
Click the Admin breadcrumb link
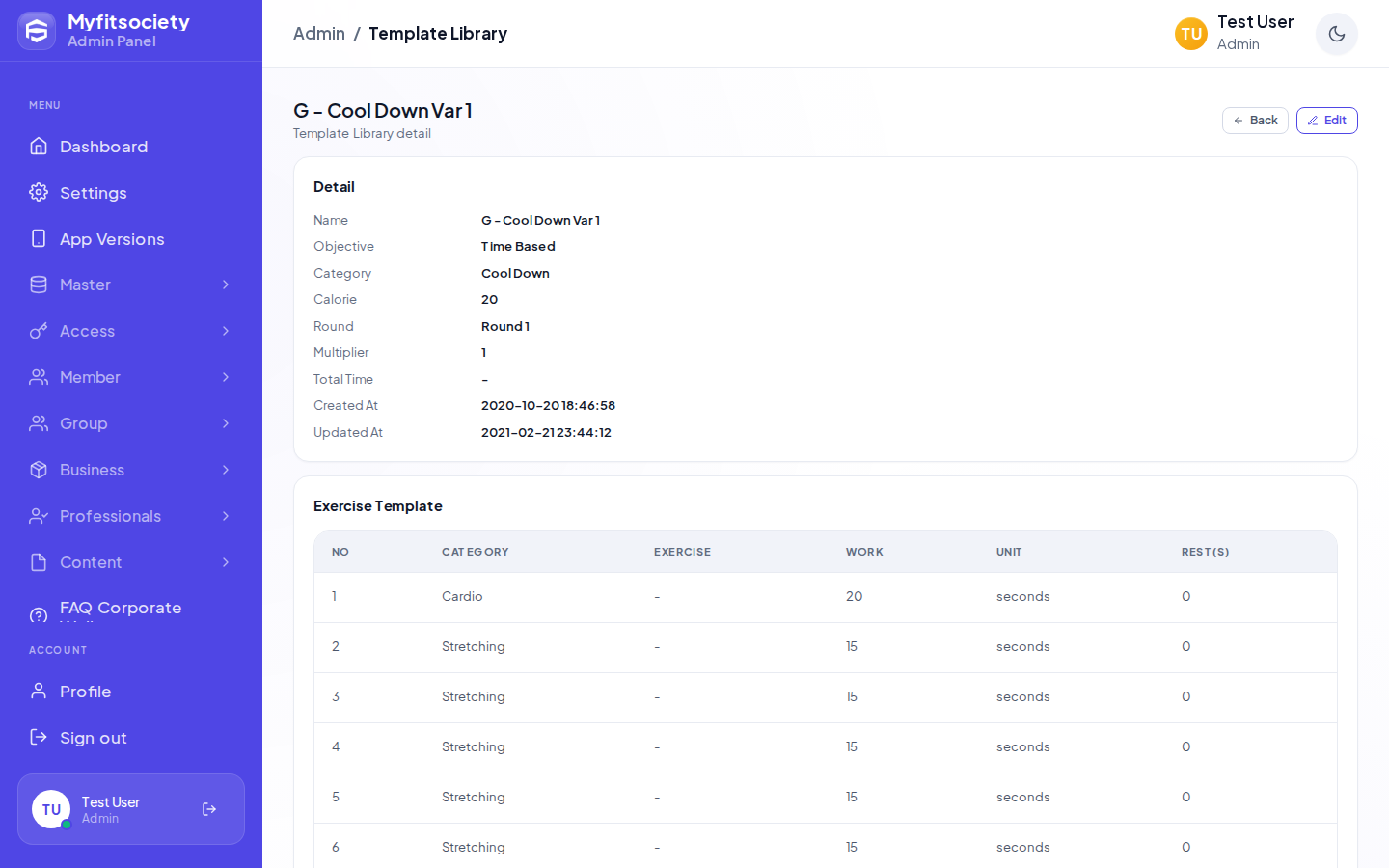319,34
